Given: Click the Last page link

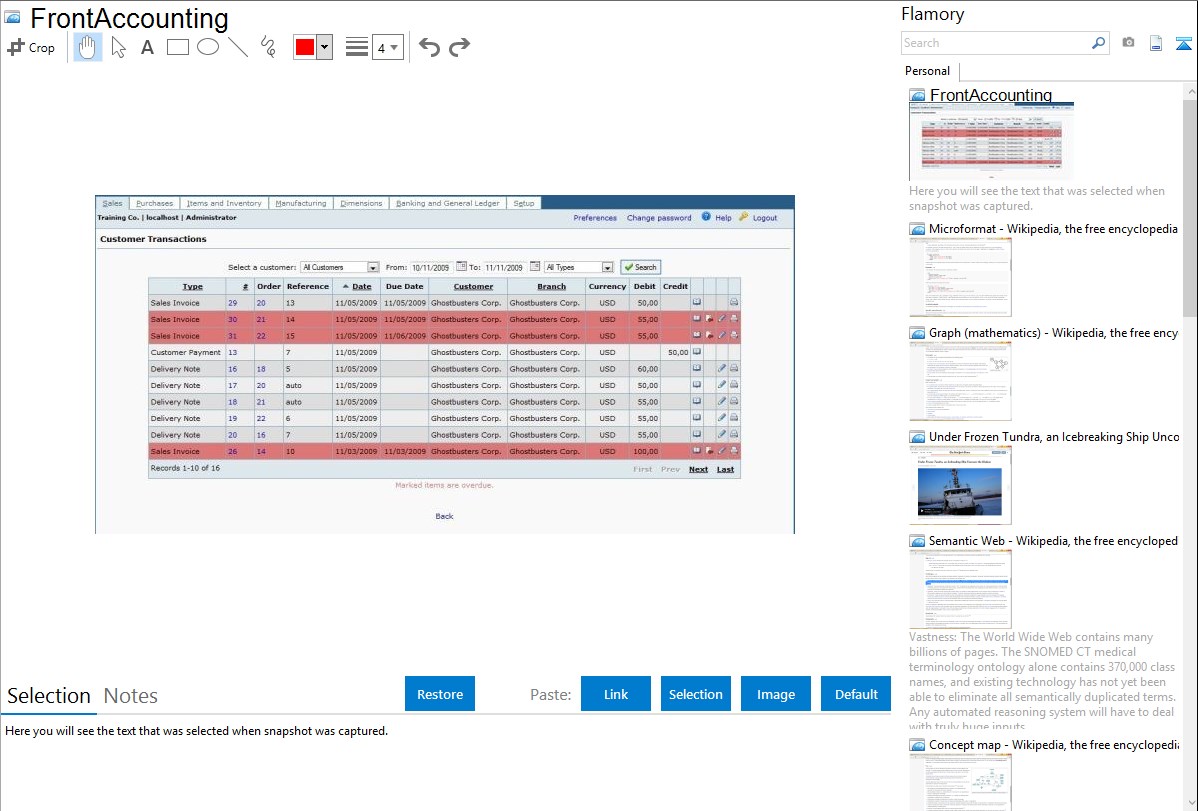Looking at the screenshot, I should tap(725, 469).
